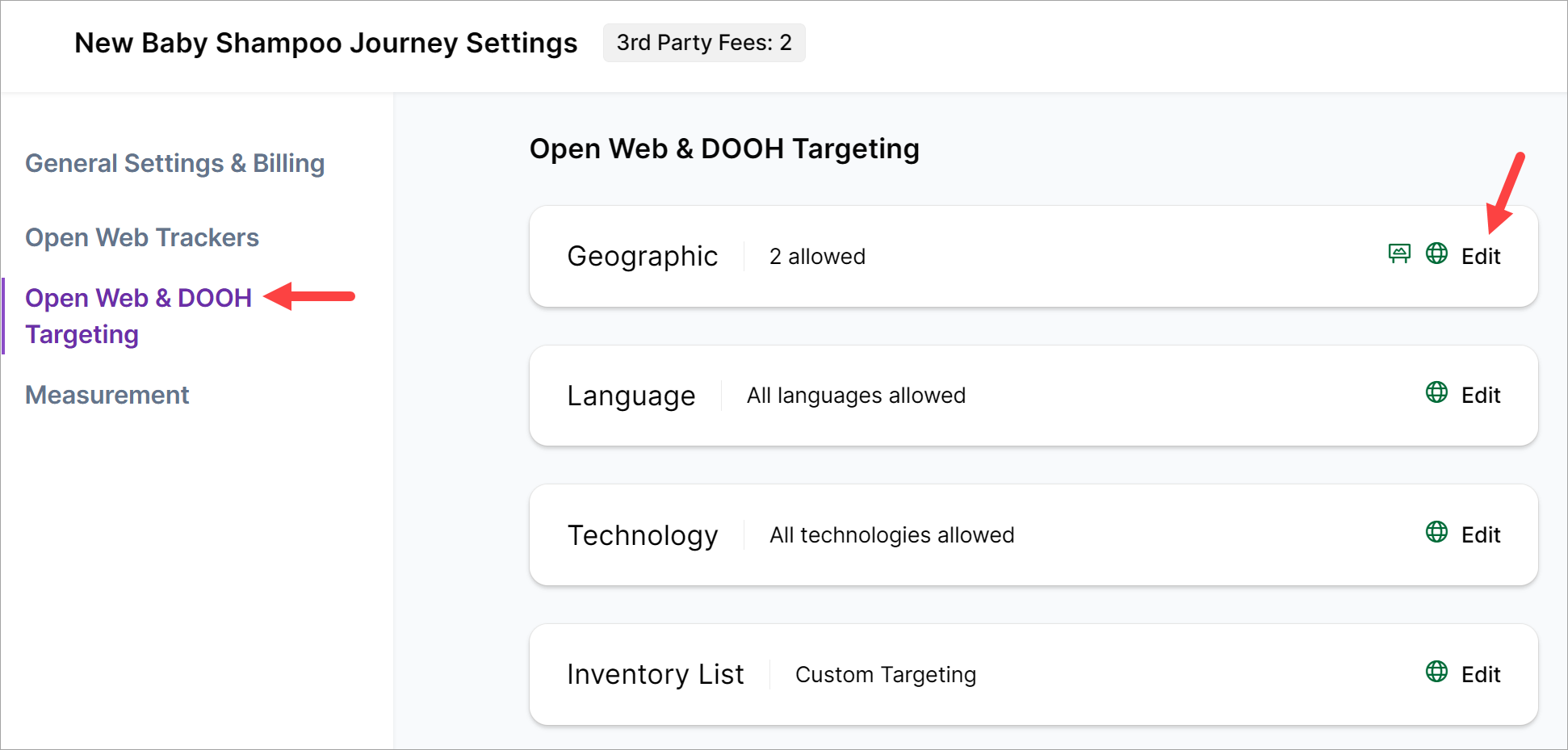The height and width of the screenshot is (750, 1568).
Task: Edit the Language targeting settings
Action: 1480,396
